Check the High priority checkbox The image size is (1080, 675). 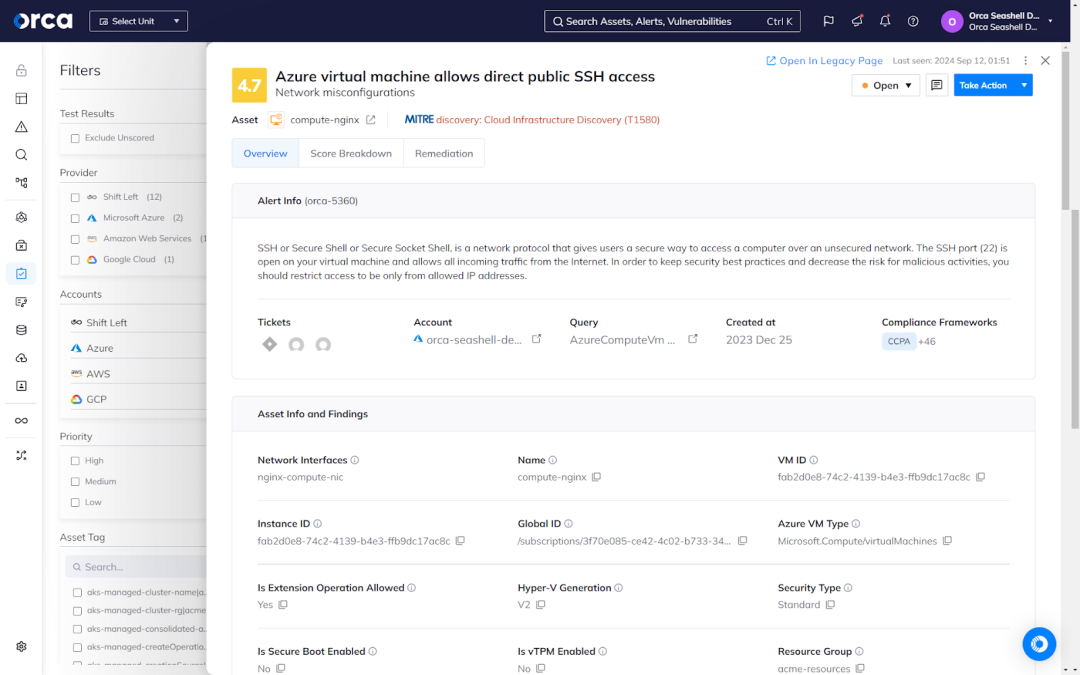click(x=75, y=461)
